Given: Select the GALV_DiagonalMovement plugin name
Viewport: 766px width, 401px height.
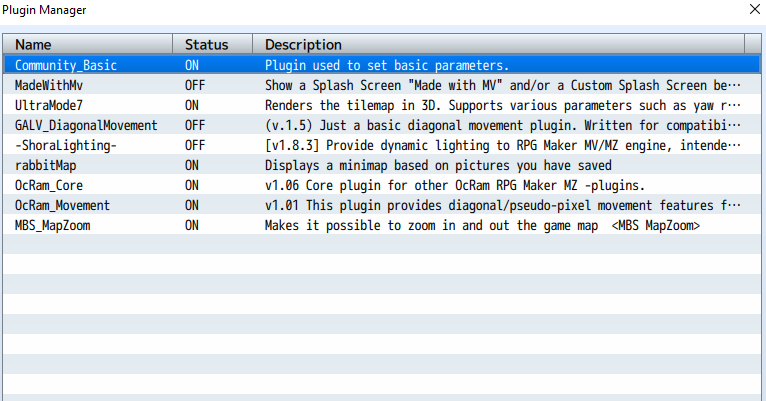Looking at the screenshot, I should (x=86, y=126).
